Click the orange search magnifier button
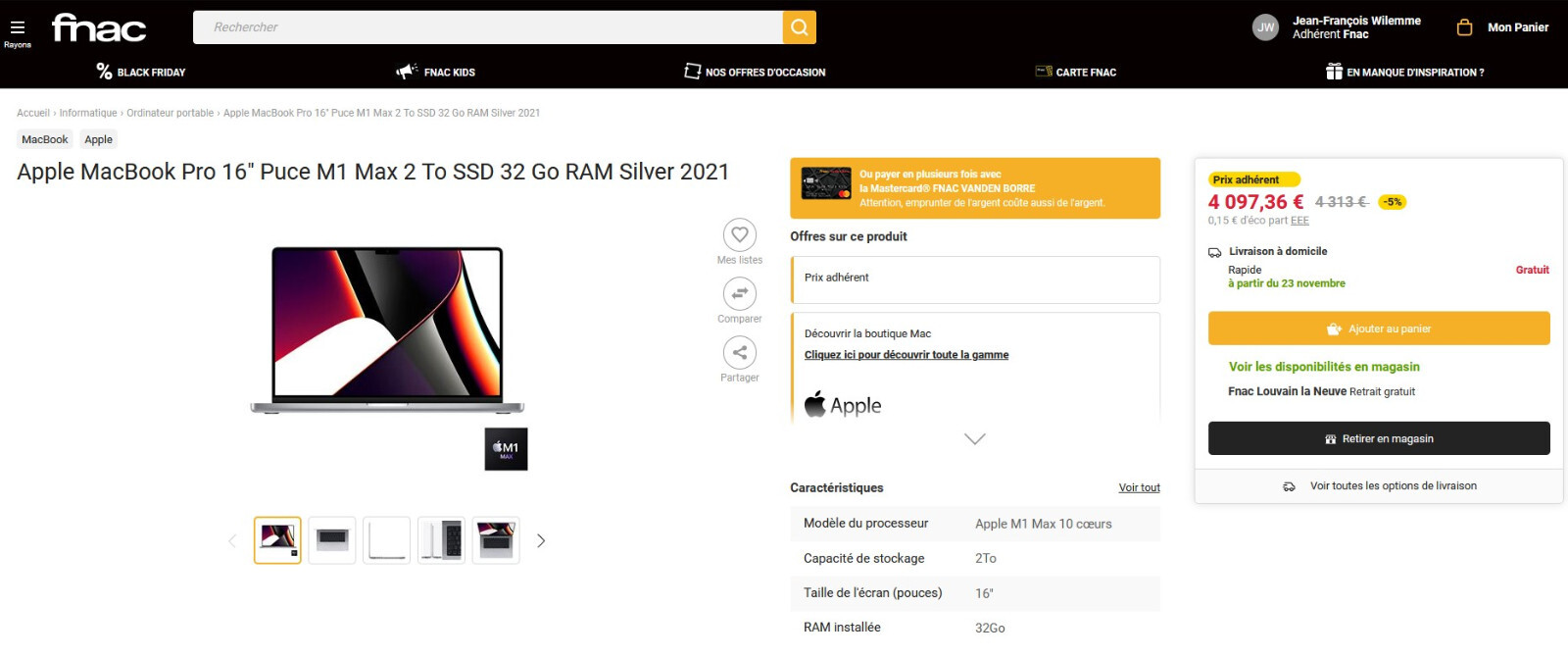 pyautogui.click(x=800, y=27)
